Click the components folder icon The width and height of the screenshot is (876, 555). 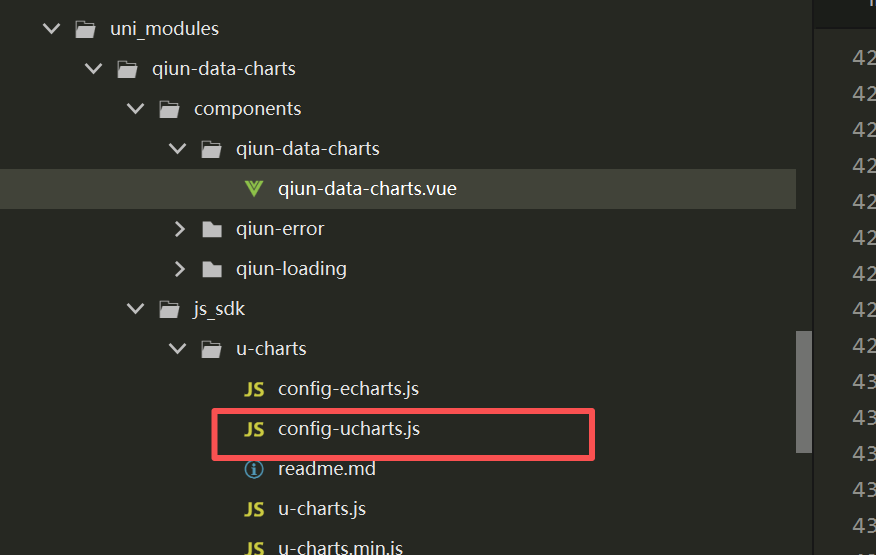[169, 109]
